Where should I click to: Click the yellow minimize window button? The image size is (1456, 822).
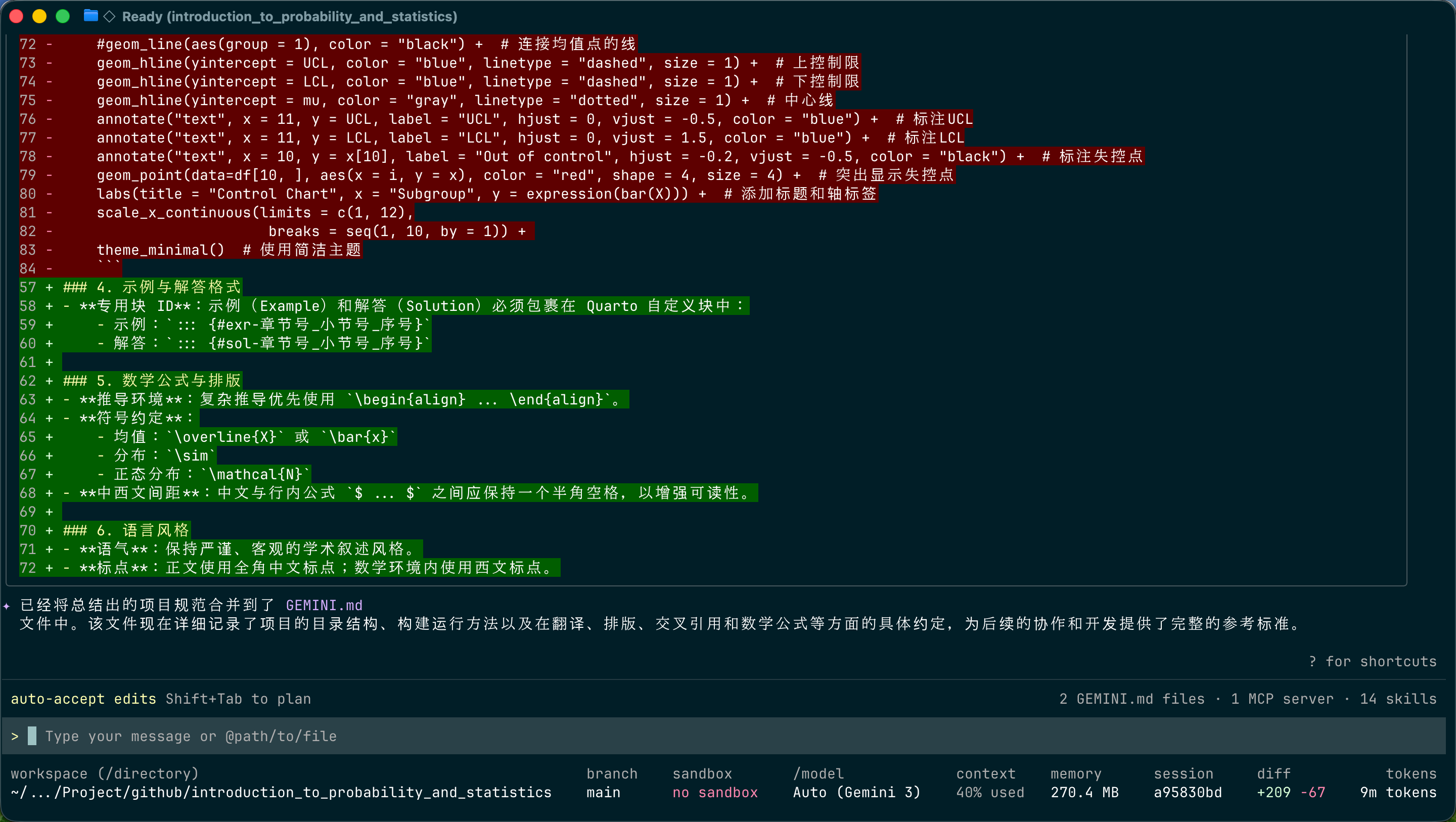tap(39, 16)
